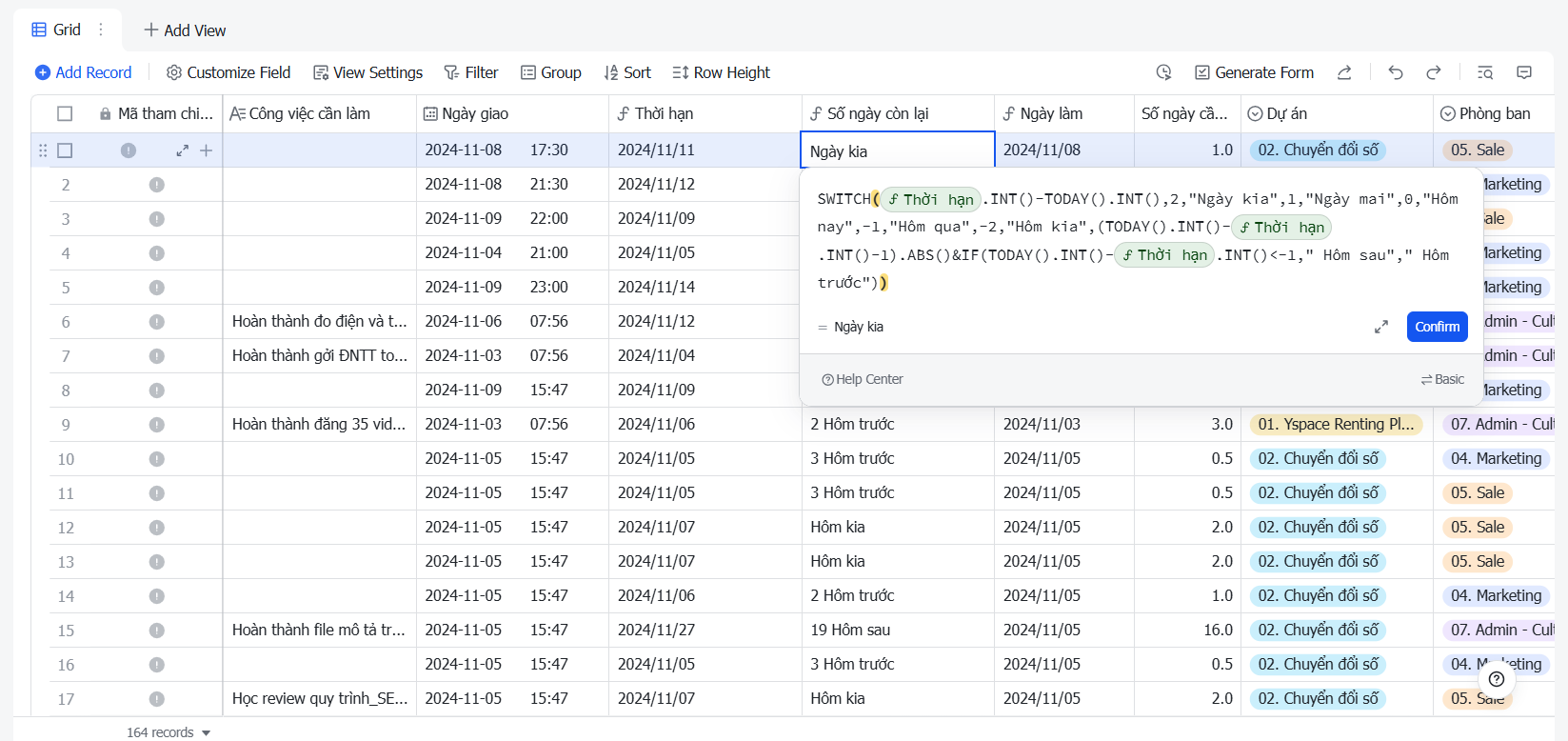
Task: Click the warning icon in row 17
Action: tap(156, 699)
